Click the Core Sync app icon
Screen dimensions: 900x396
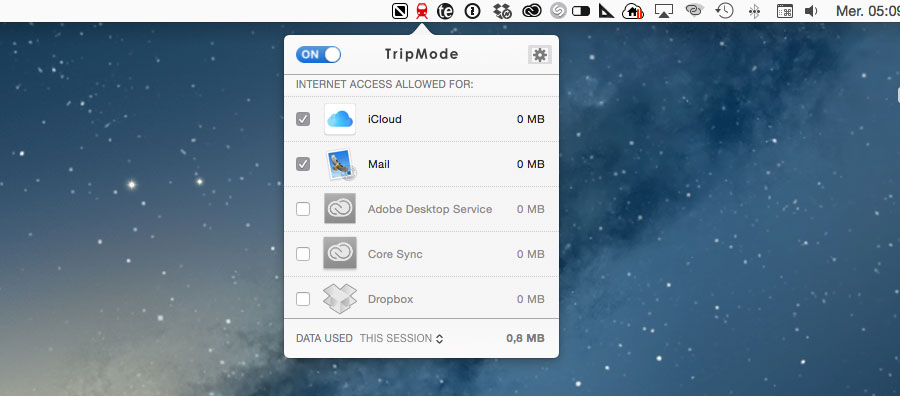pos(340,254)
